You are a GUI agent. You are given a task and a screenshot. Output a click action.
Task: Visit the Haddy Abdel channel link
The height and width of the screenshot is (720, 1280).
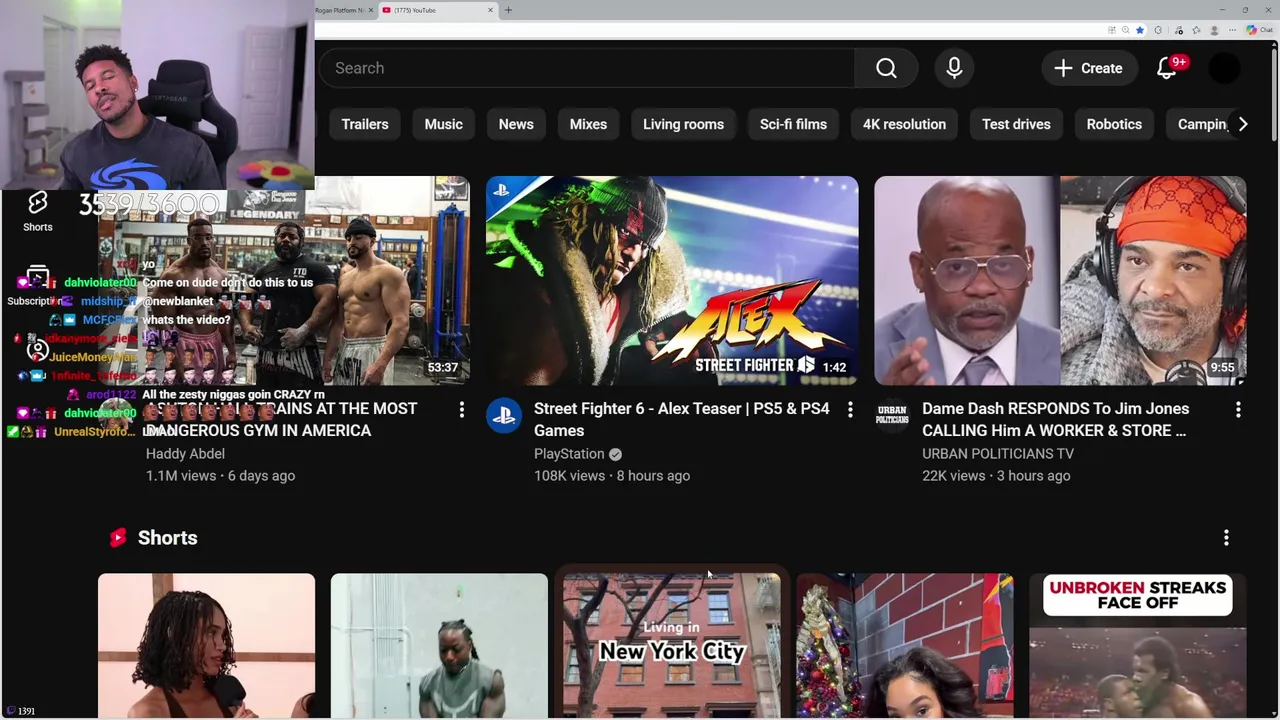pos(185,454)
